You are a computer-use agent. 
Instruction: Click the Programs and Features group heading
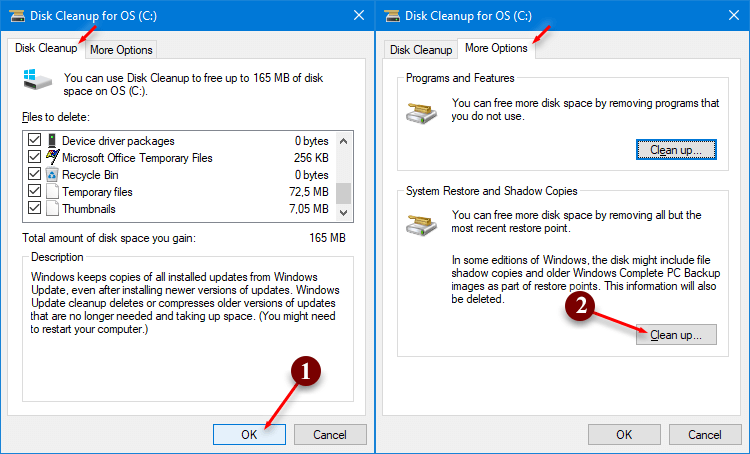click(460, 78)
